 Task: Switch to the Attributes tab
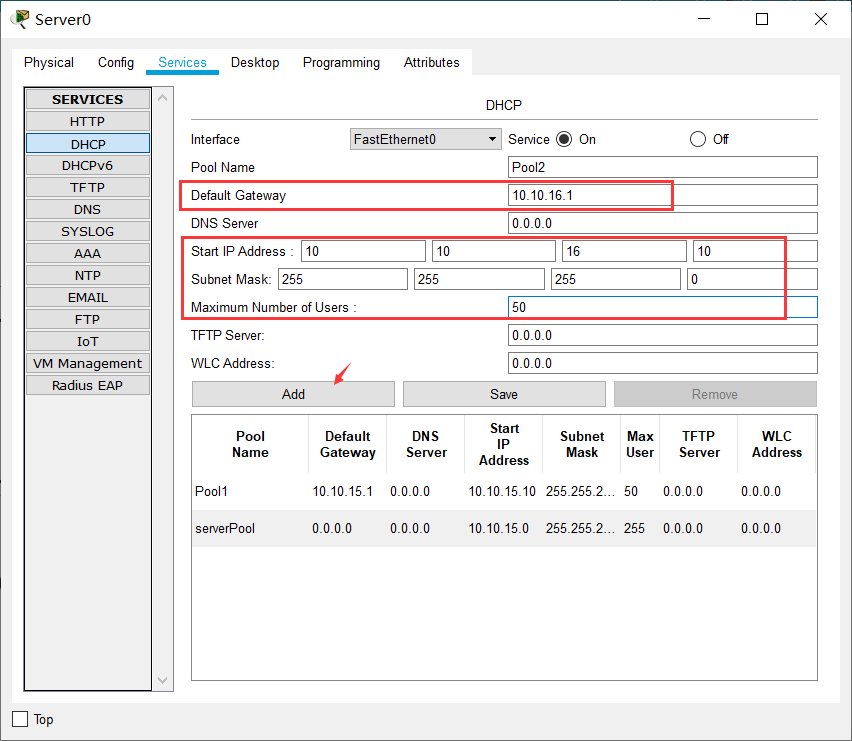click(431, 62)
